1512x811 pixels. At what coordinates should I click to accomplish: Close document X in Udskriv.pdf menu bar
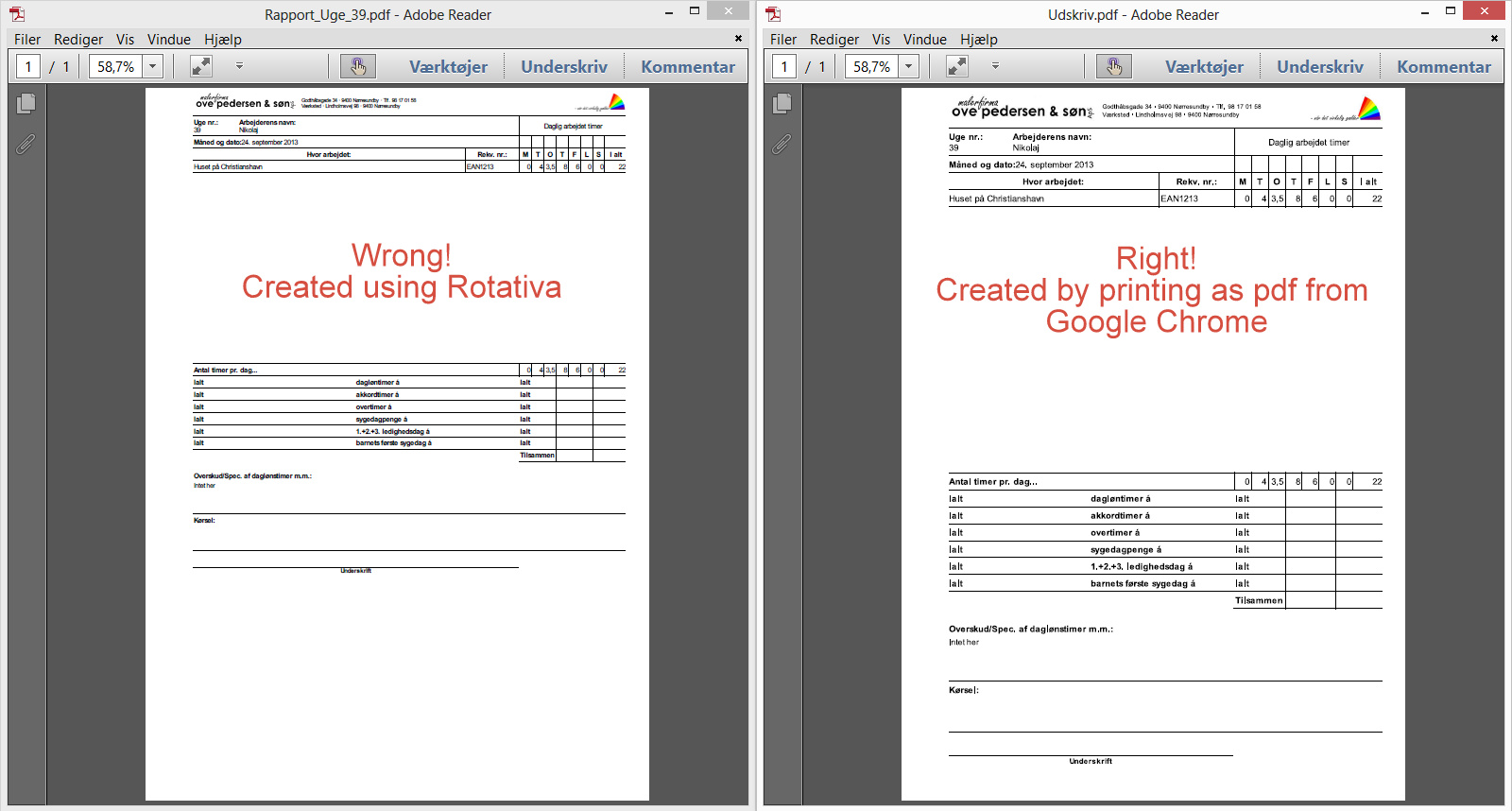[x=1495, y=39]
